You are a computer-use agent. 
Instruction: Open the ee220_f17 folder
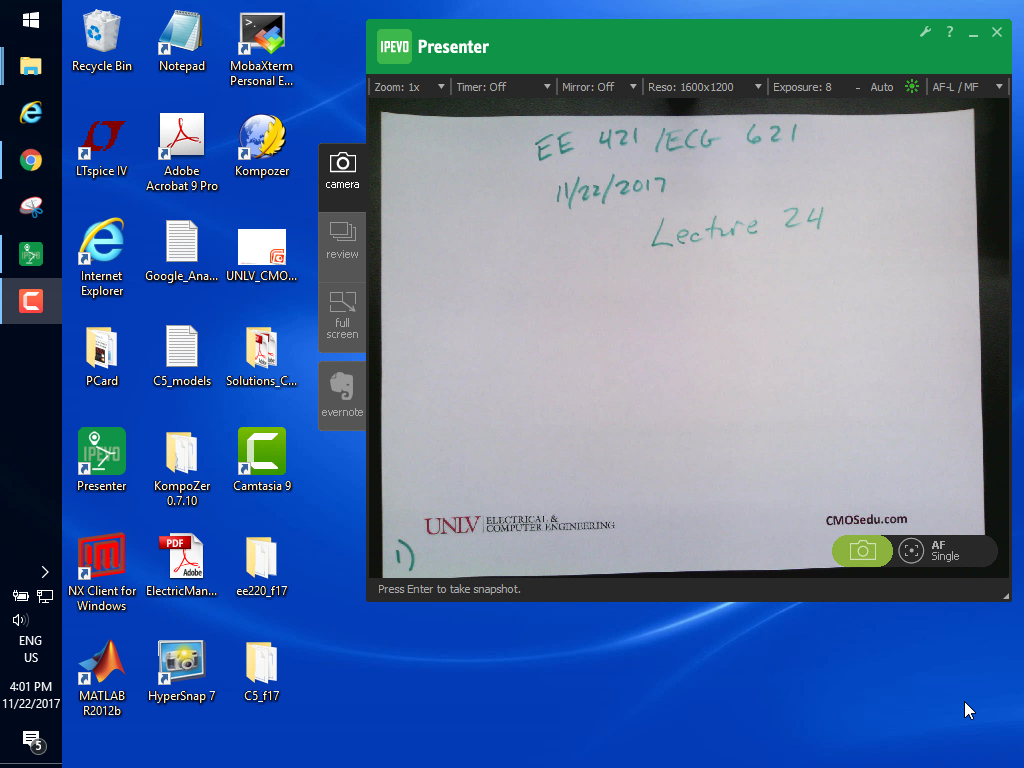point(261,566)
